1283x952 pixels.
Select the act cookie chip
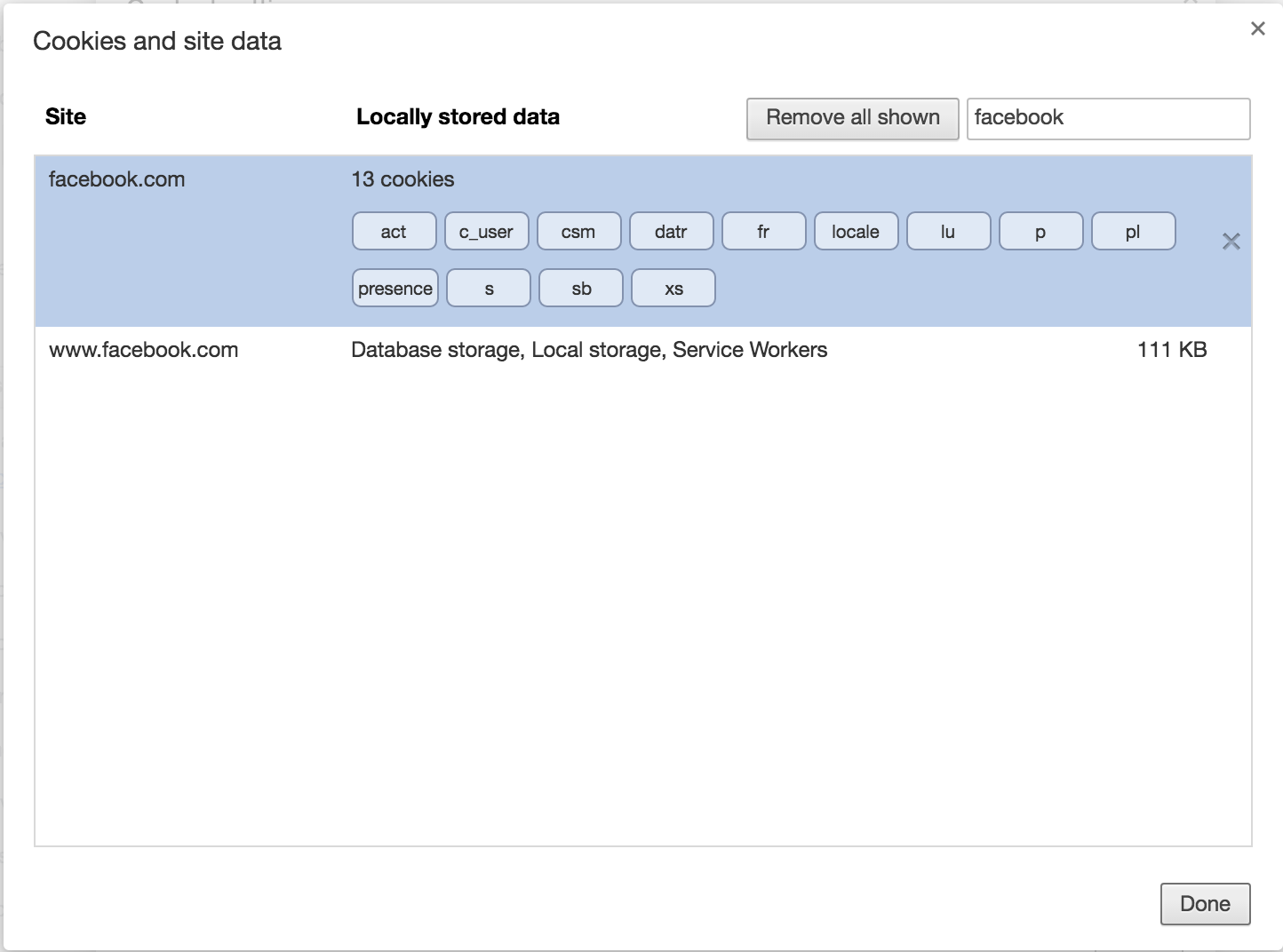[x=394, y=232]
